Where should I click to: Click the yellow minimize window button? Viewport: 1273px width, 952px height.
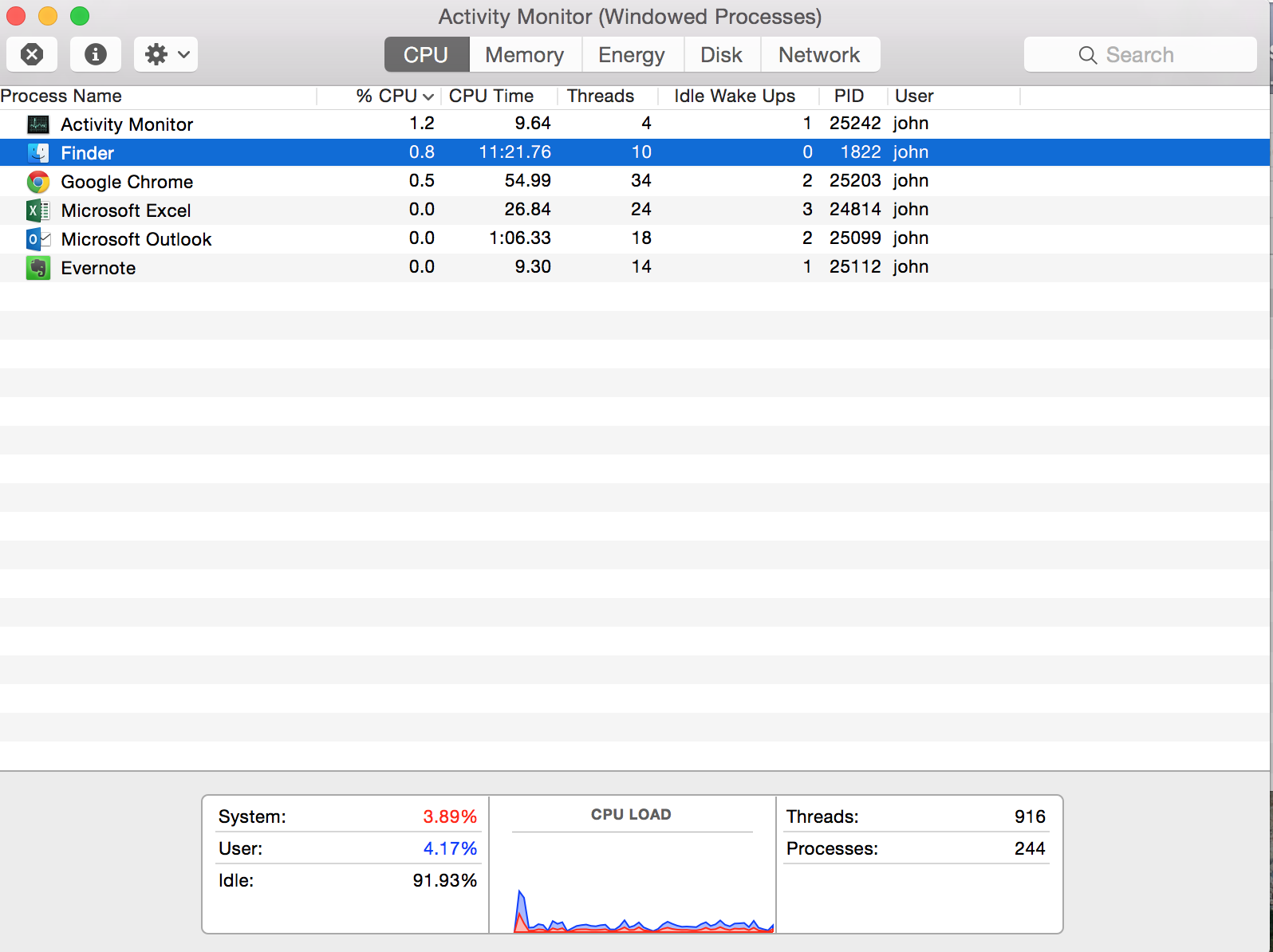tap(48, 16)
